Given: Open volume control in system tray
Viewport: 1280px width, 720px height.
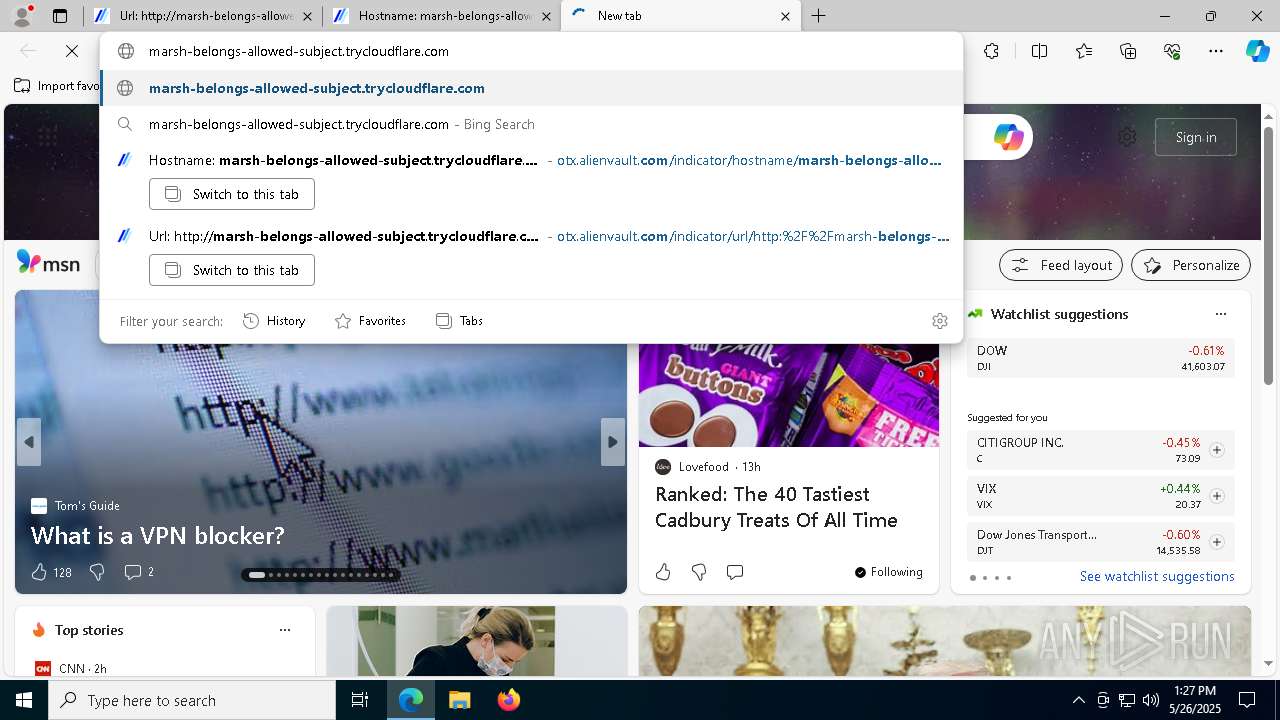Looking at the screenshot, I should point(1150,700).
